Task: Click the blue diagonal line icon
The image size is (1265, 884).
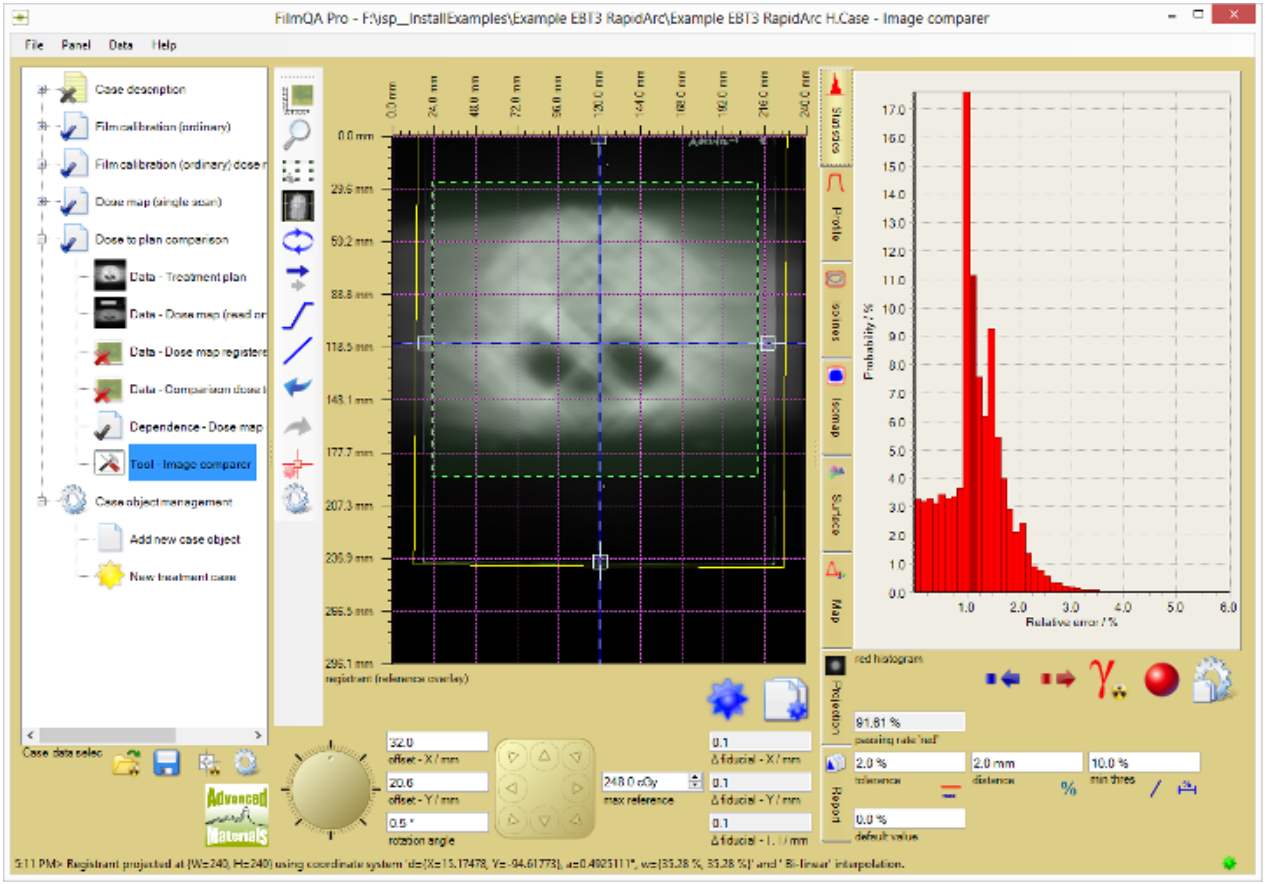Action: click(x=298, y=351)
